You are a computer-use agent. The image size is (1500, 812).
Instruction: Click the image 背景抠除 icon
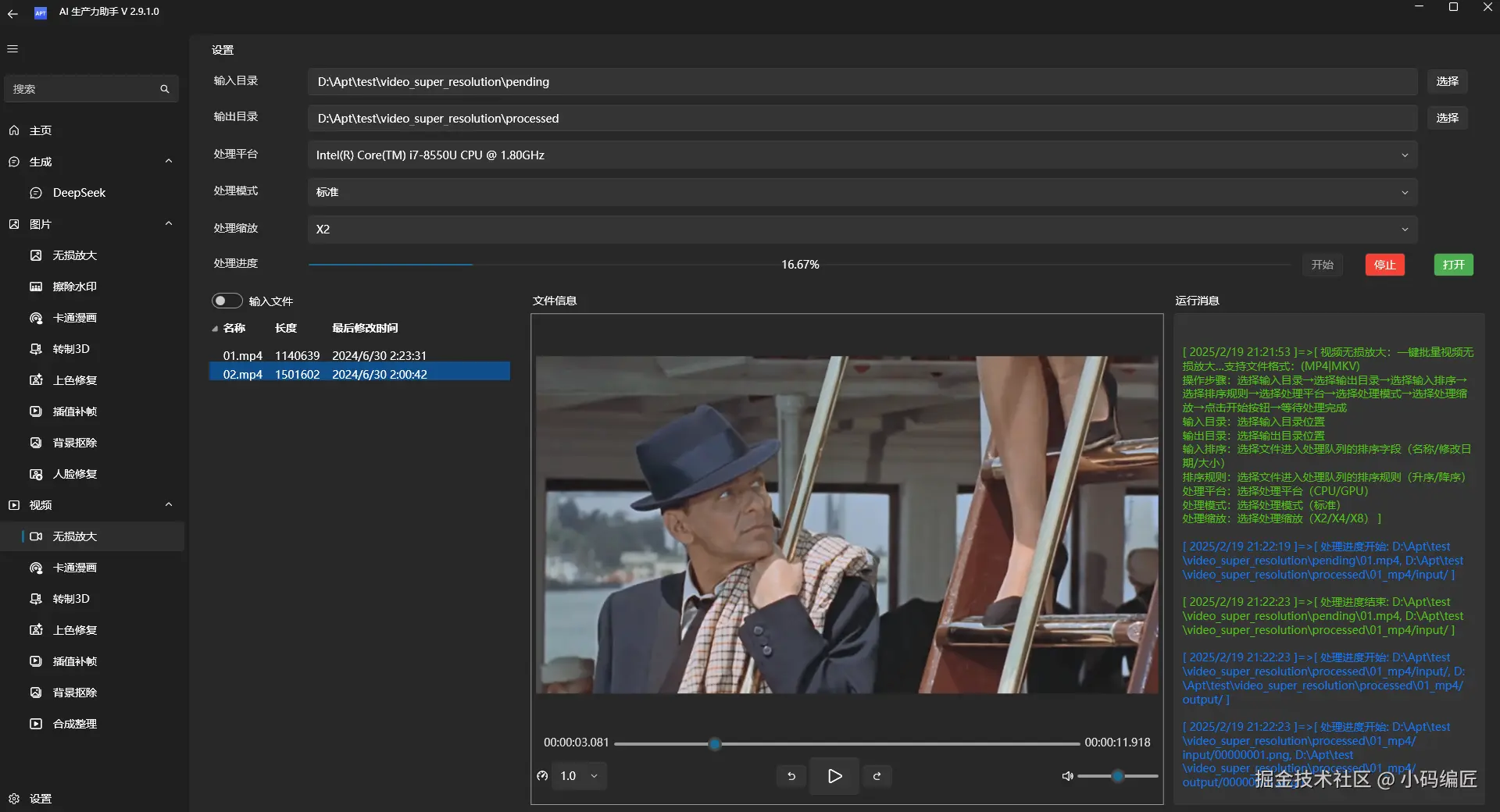[x=36, y=443]
